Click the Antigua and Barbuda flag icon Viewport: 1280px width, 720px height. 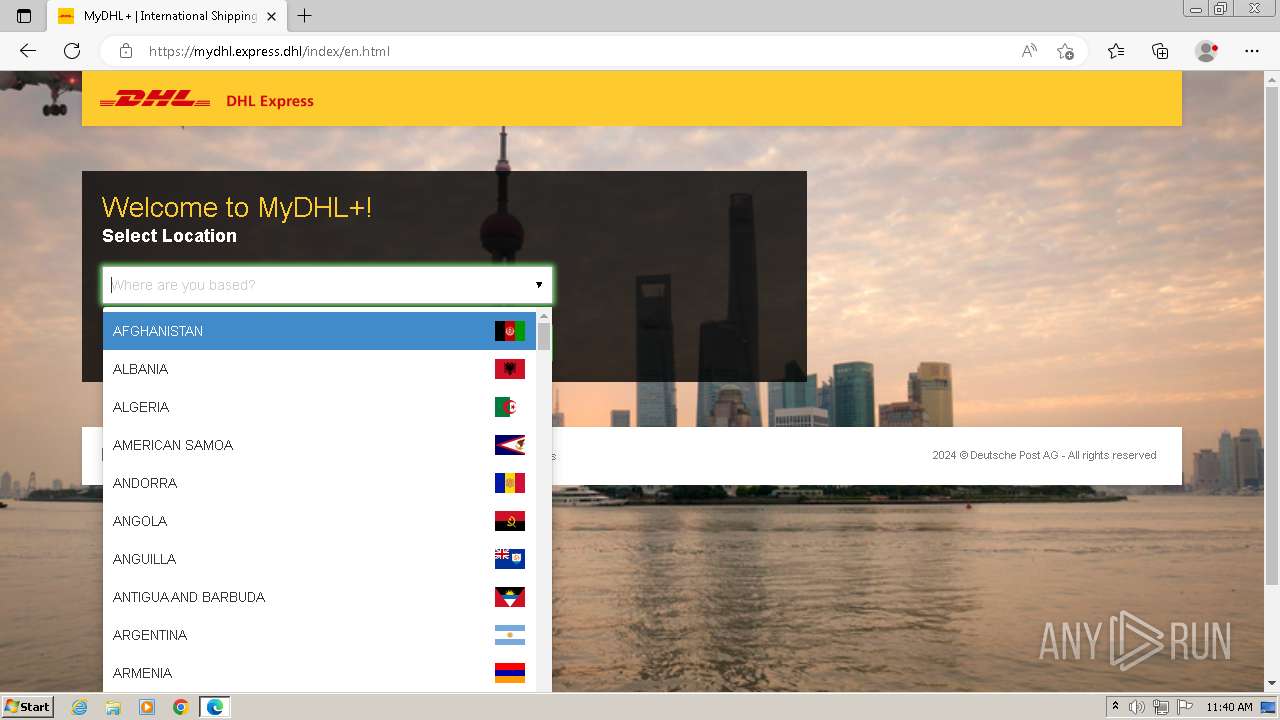(510, 597)
